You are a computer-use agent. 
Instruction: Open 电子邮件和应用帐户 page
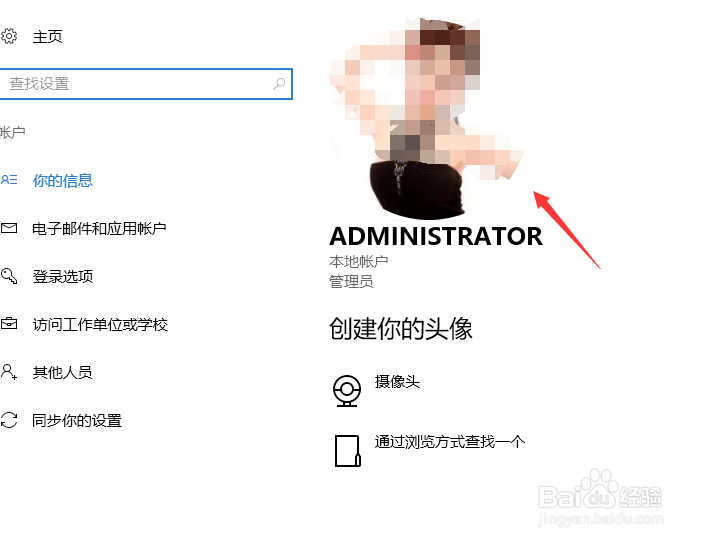point(99,229)
